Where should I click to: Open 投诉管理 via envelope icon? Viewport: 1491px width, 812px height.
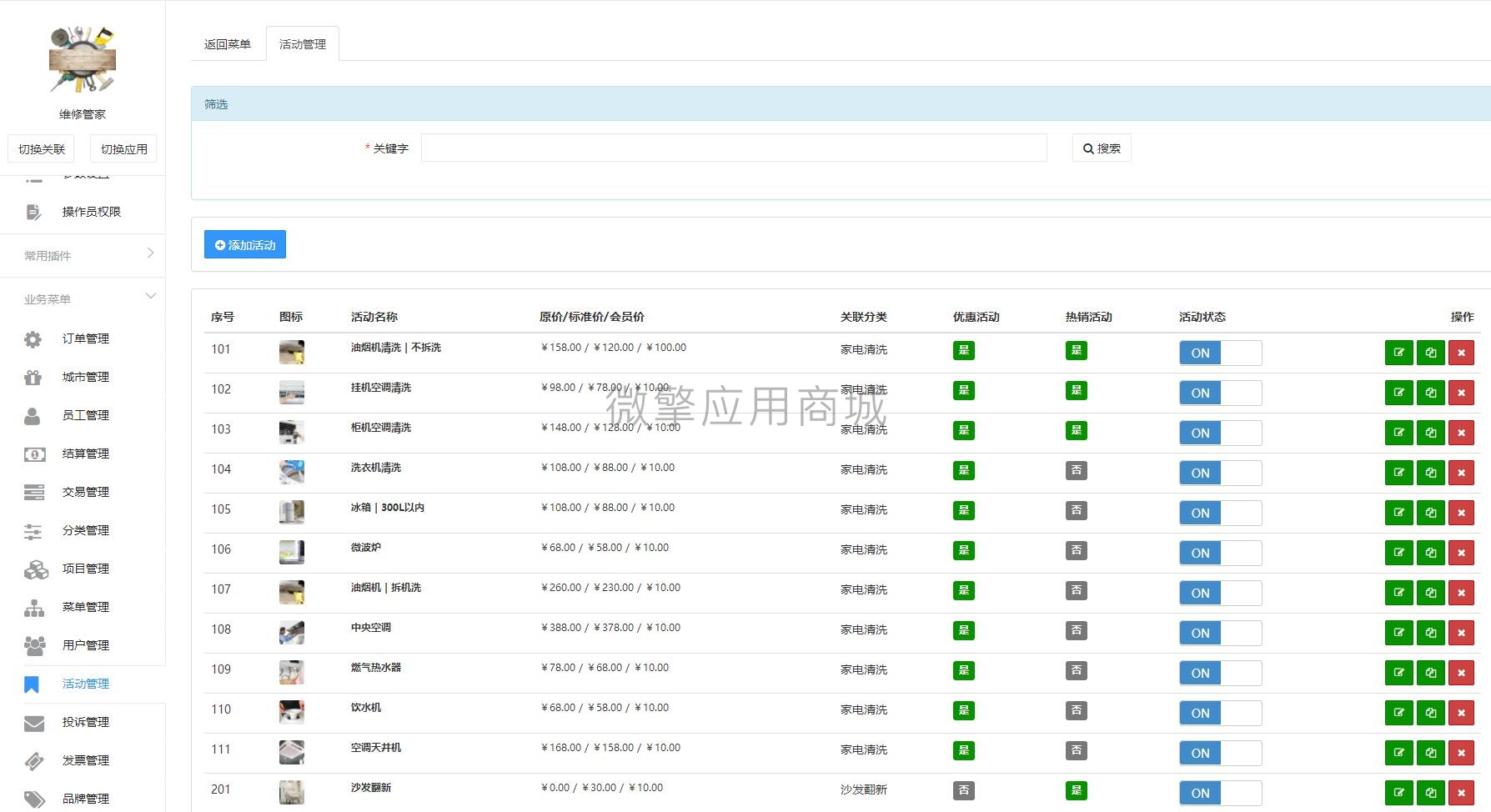coord(34,723)
